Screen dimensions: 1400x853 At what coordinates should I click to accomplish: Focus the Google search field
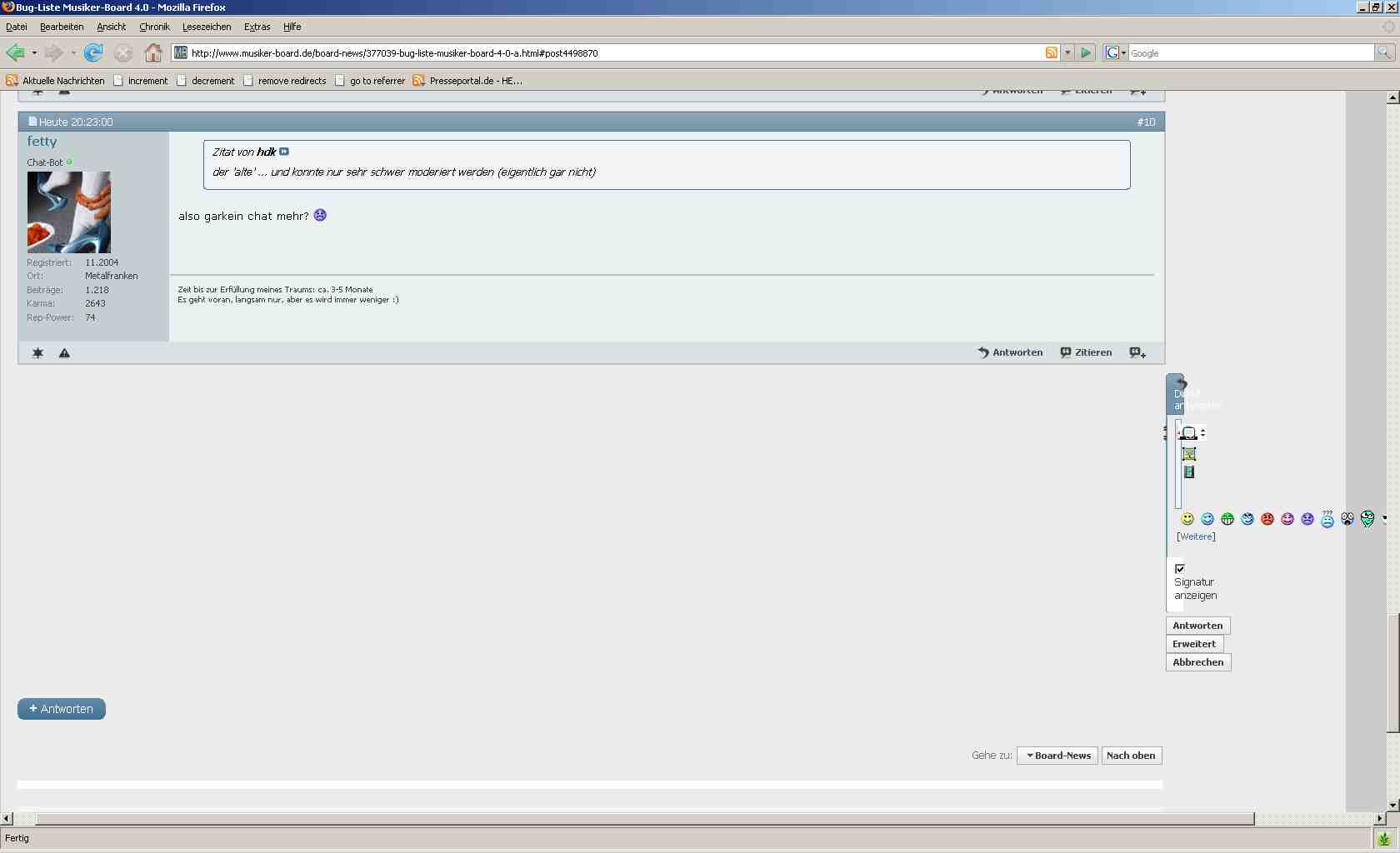(1251, 52)
